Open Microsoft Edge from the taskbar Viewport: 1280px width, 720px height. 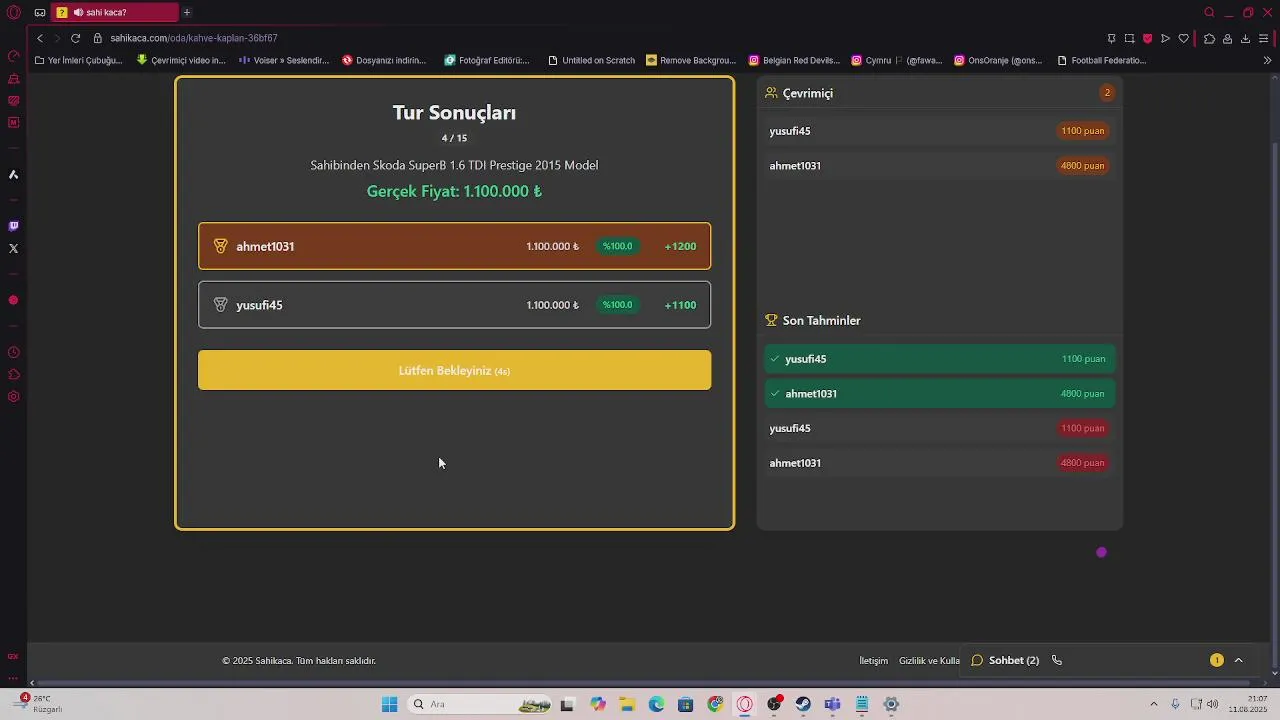656,704
